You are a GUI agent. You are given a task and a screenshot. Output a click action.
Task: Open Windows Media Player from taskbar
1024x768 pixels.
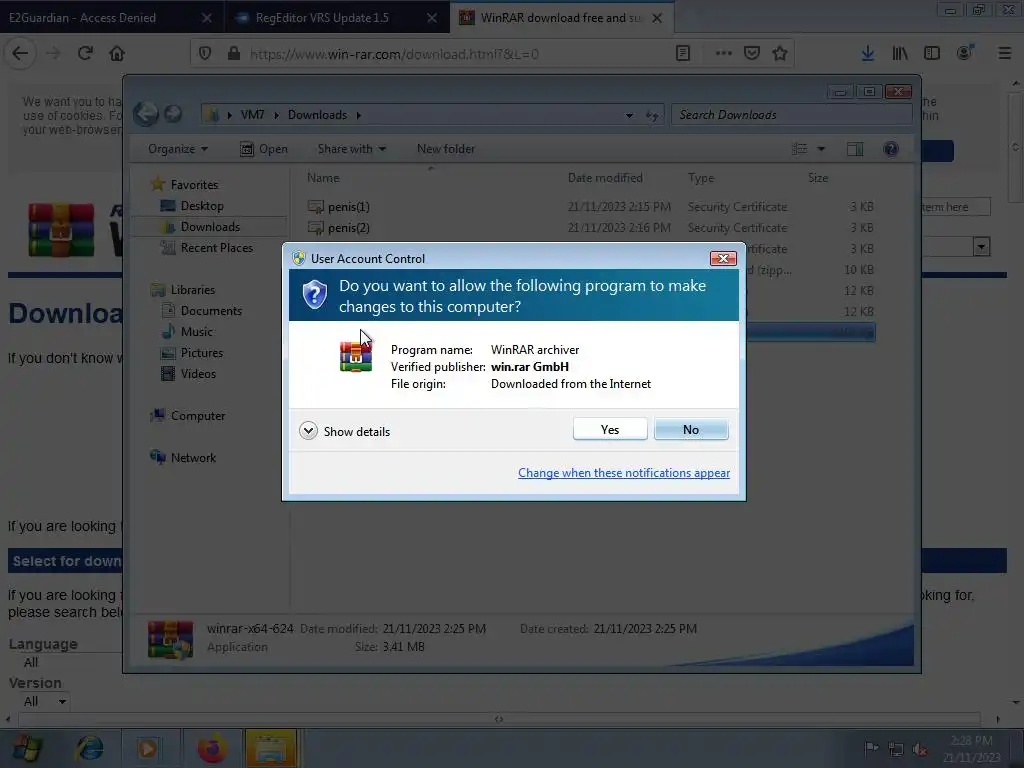[x=148, y=748]
